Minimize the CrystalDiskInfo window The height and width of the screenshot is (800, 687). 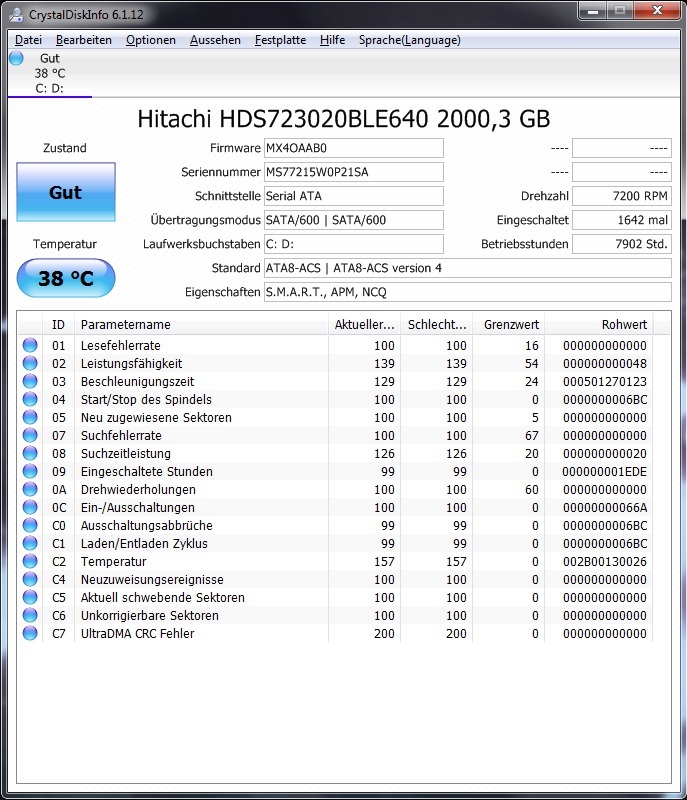593,10
